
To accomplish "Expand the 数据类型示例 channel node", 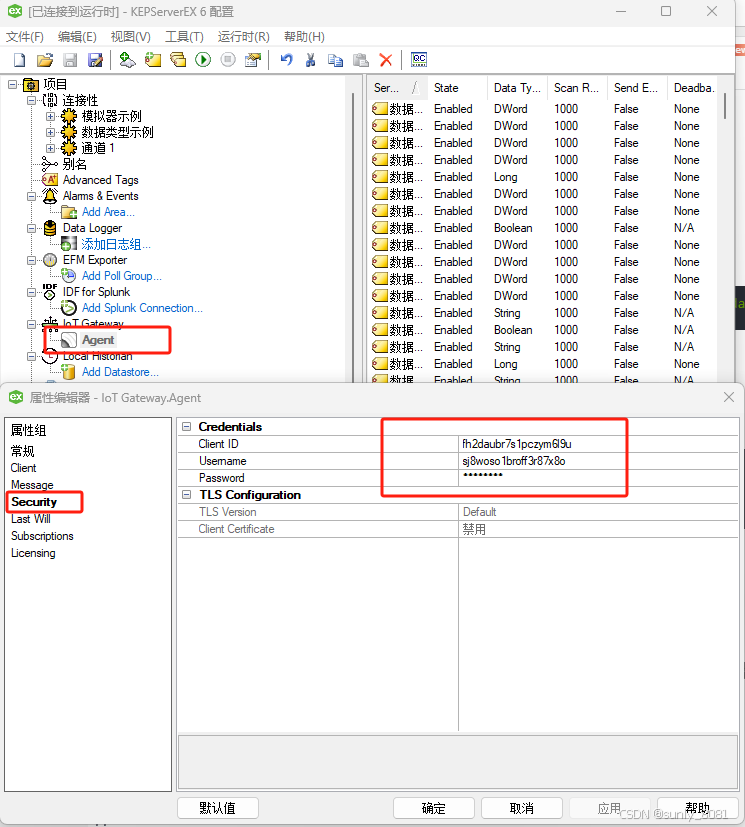I will click(51, 132).
